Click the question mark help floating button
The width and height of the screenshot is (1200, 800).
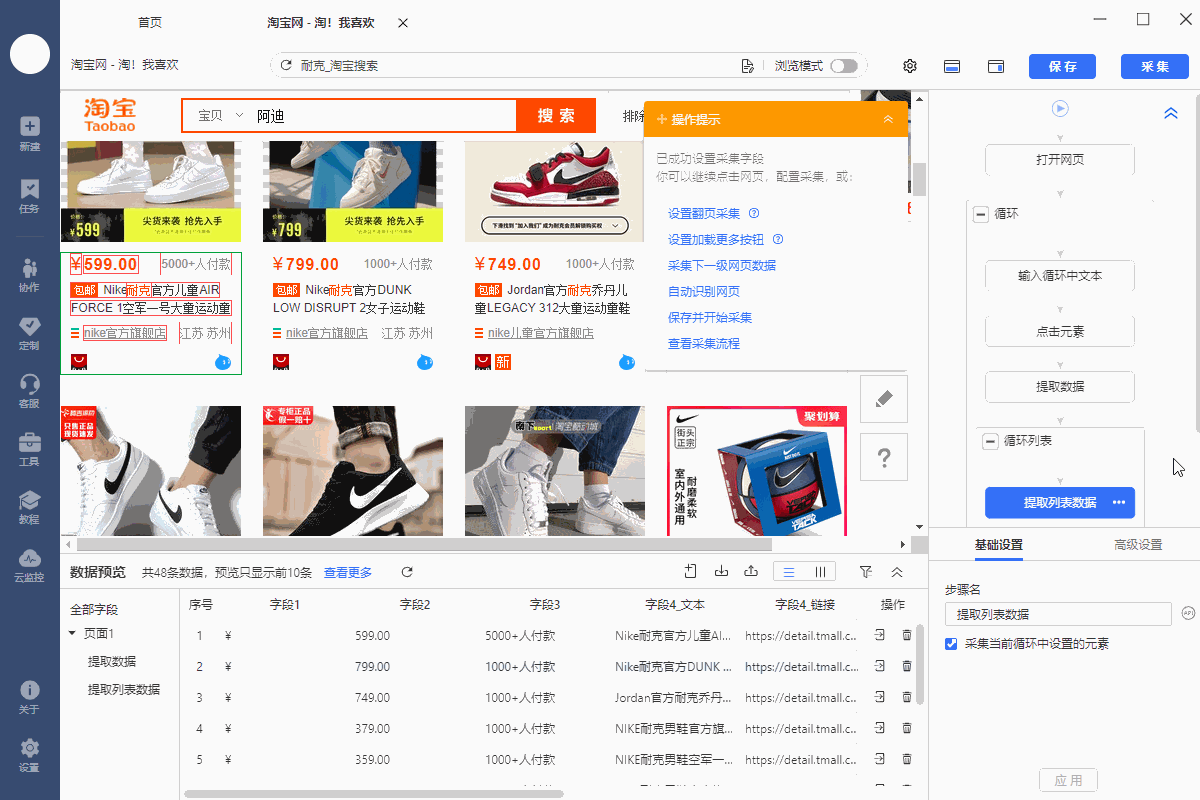[884, 457]
